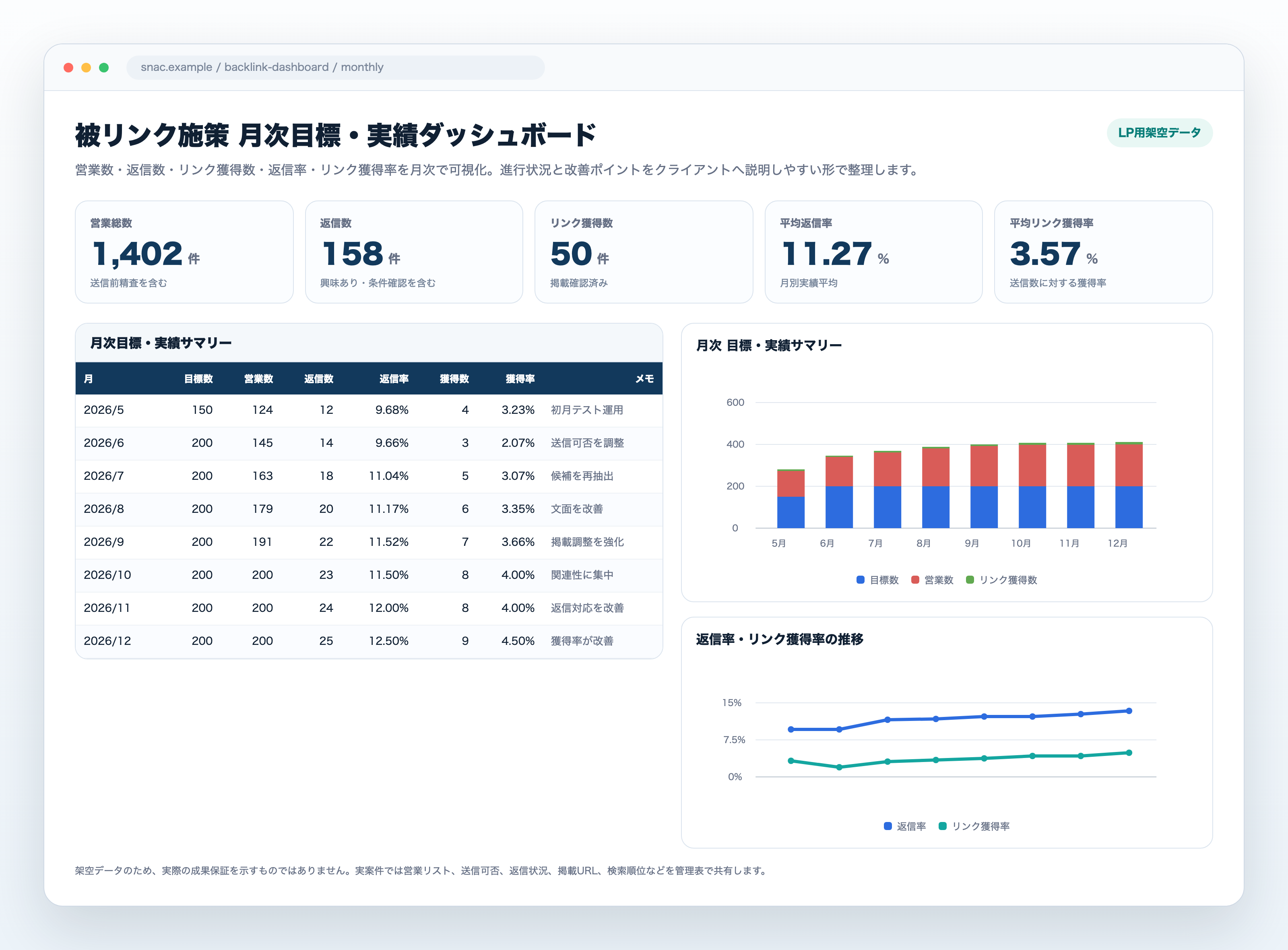Click the 営業数 column header

(258, 378)
